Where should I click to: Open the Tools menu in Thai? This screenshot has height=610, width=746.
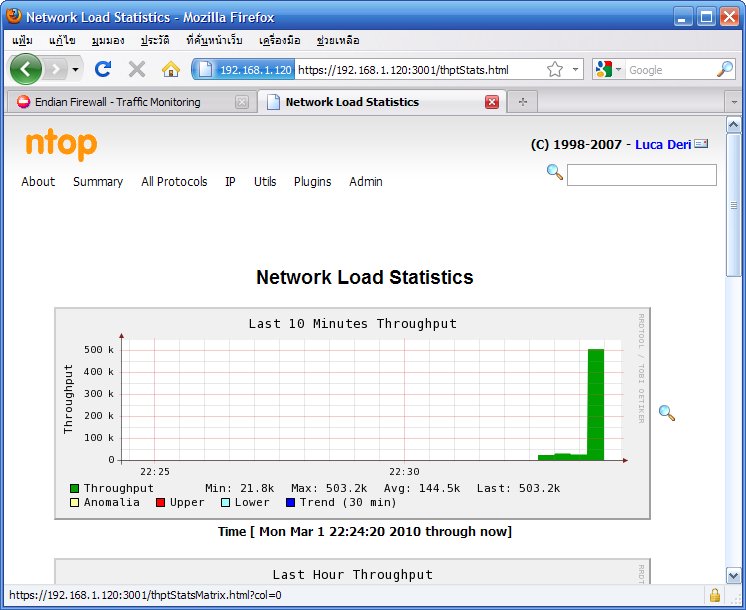tap(280, 40)
